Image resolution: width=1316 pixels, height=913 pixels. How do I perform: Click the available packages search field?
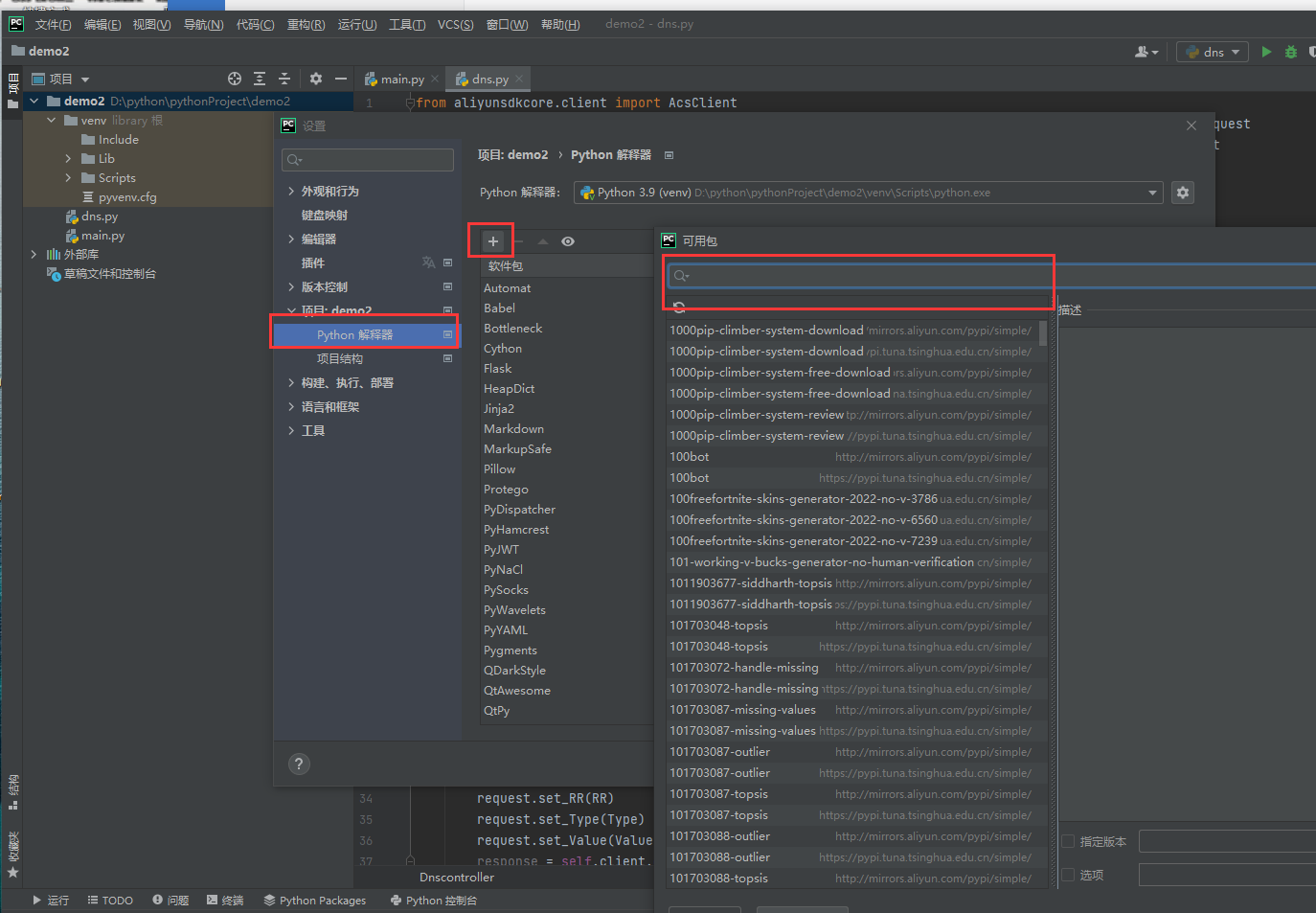991,276
